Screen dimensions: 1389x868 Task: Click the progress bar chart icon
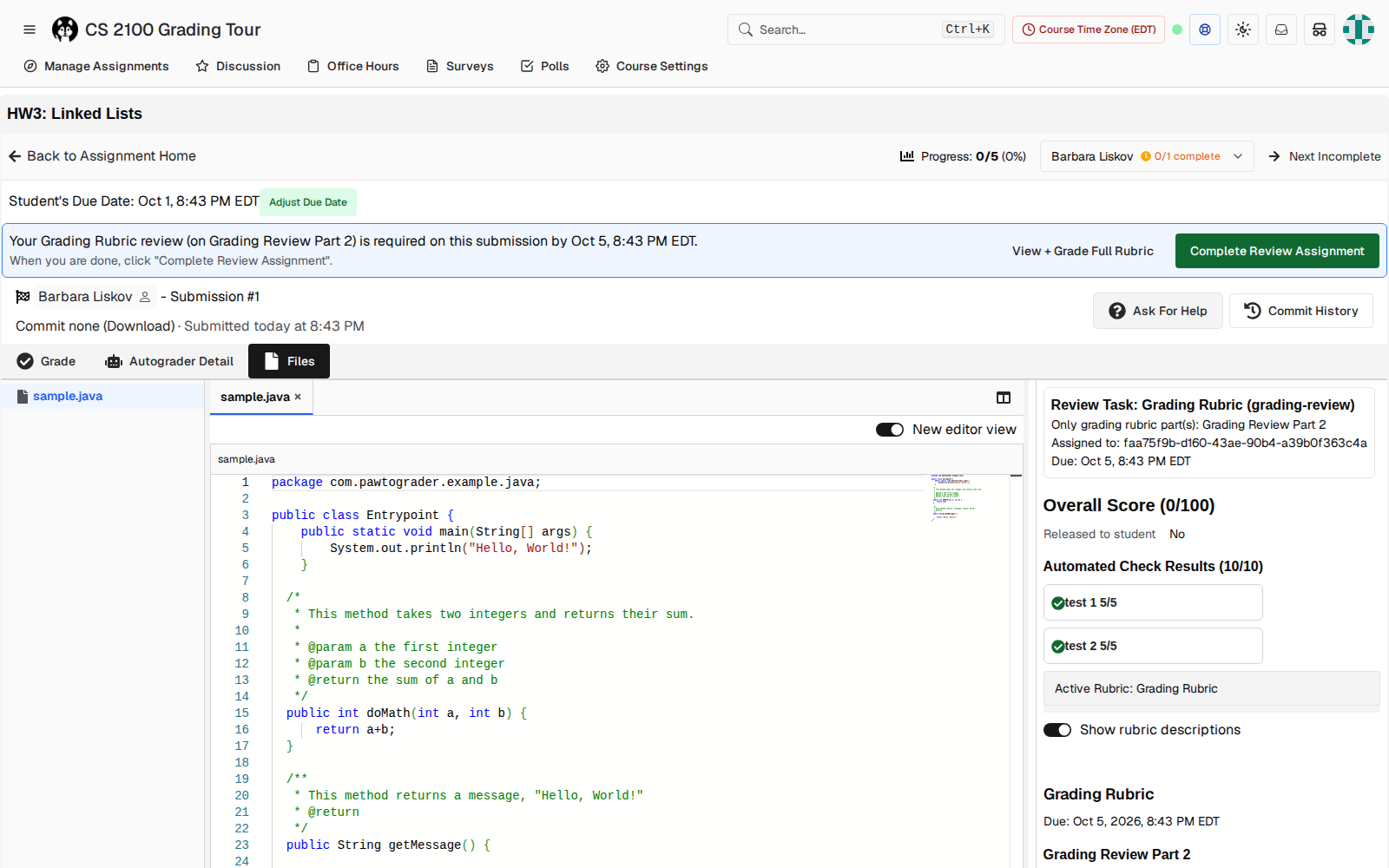coord(907,156)
